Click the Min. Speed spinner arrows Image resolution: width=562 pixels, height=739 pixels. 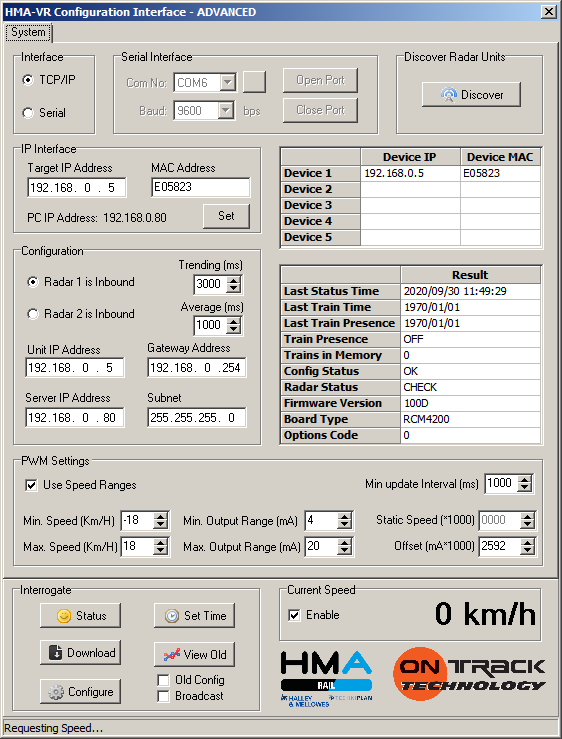161,521
